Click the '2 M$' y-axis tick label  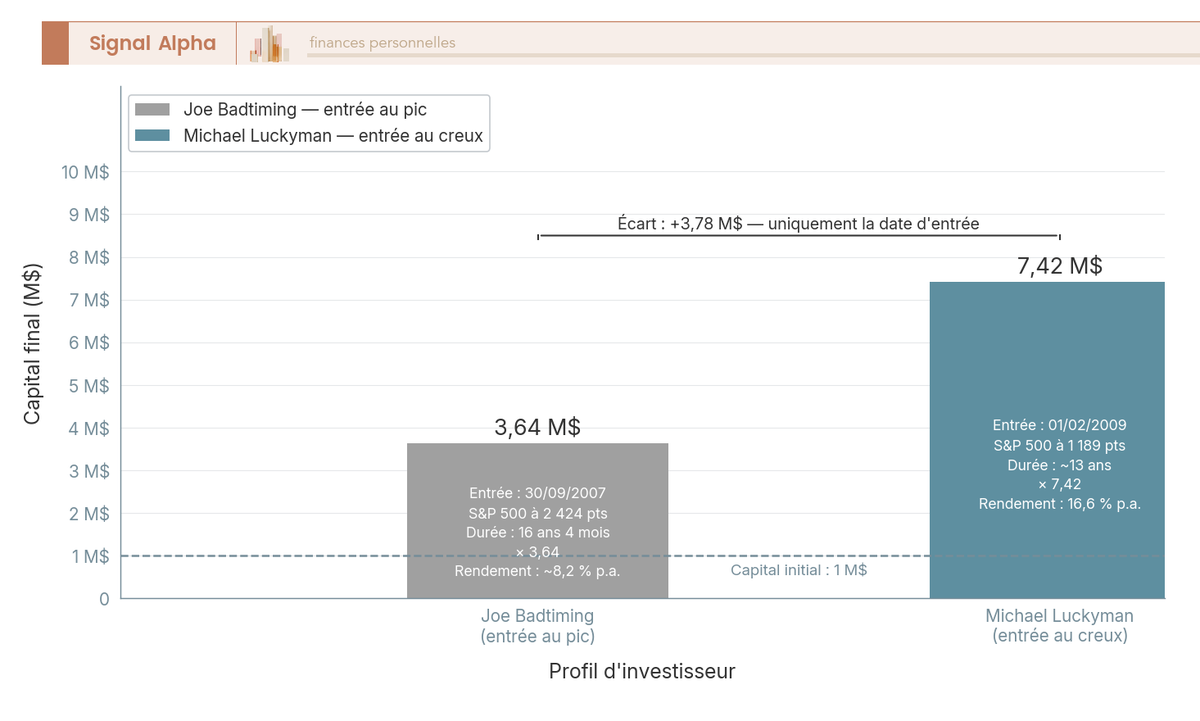point(90,513)
